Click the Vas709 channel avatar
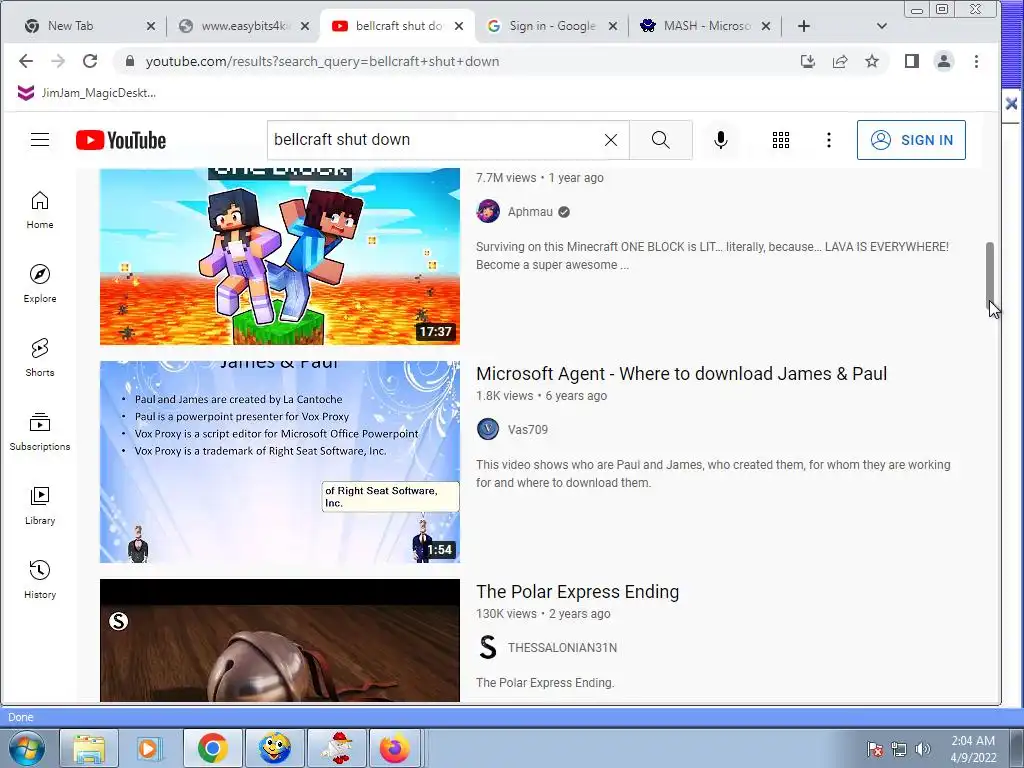The image size is (1024, 768). (x=488, y=430)
